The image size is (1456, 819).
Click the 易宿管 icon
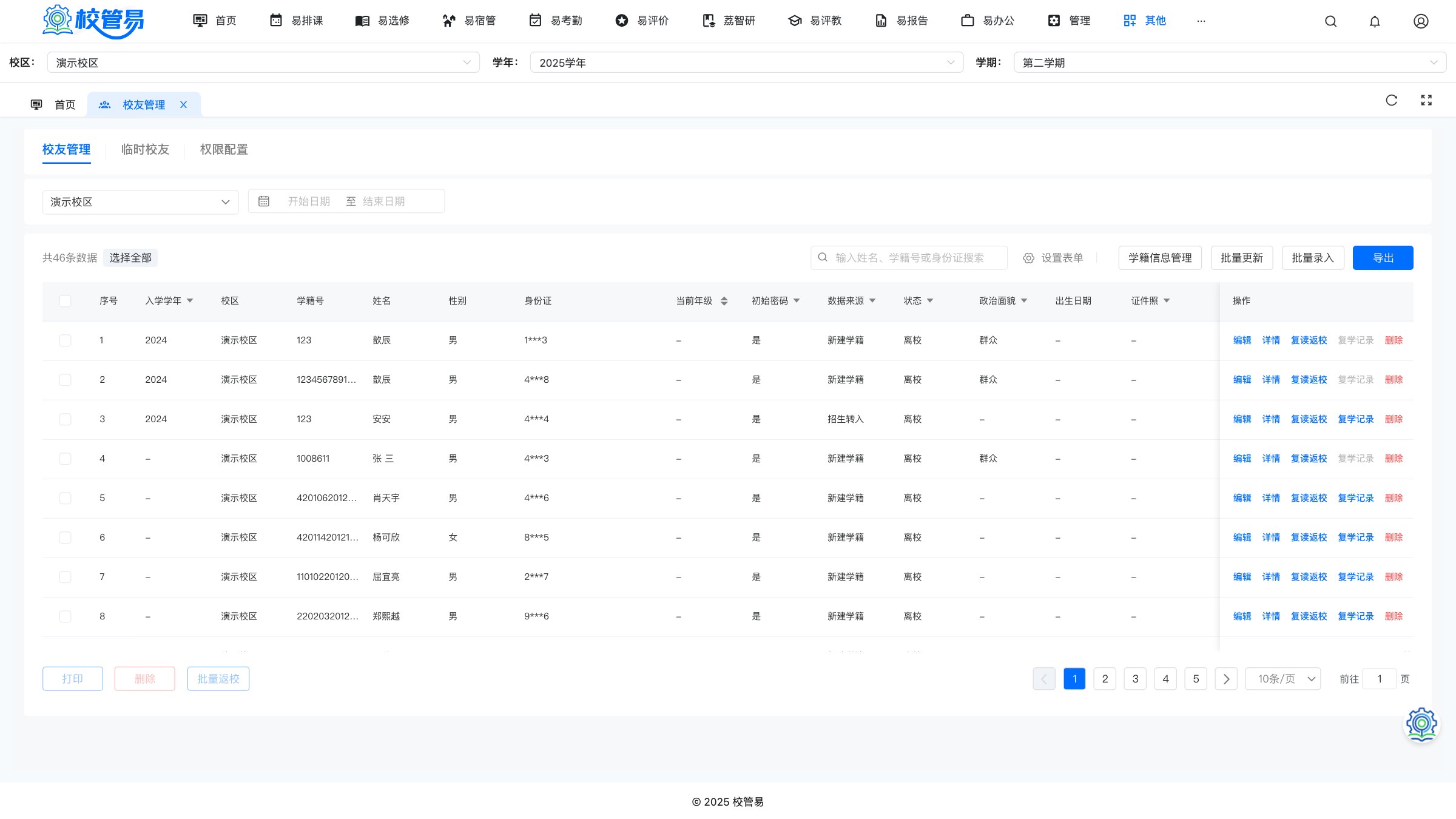pos(449,21)
